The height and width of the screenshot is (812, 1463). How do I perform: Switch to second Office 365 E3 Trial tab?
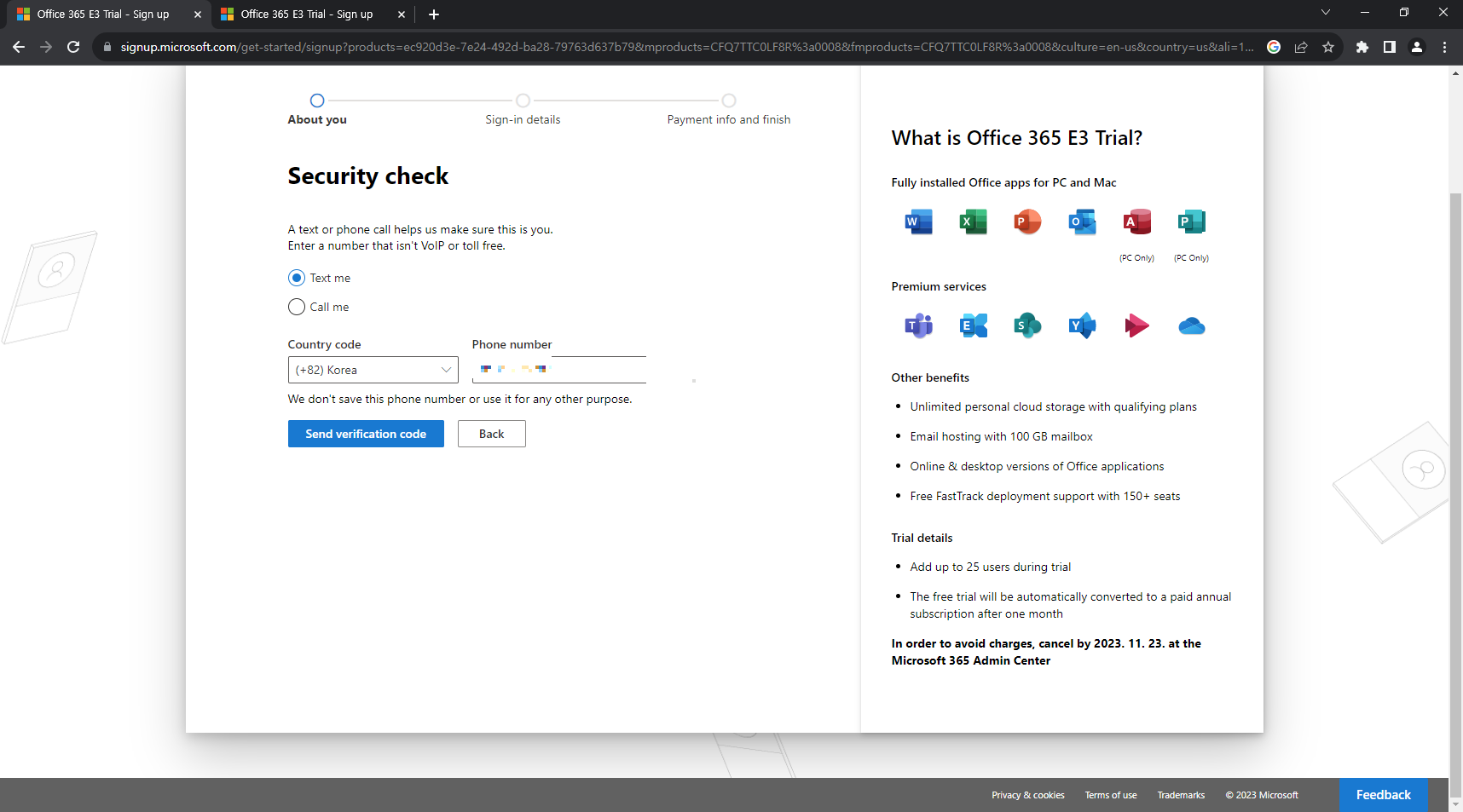(307, 14)
